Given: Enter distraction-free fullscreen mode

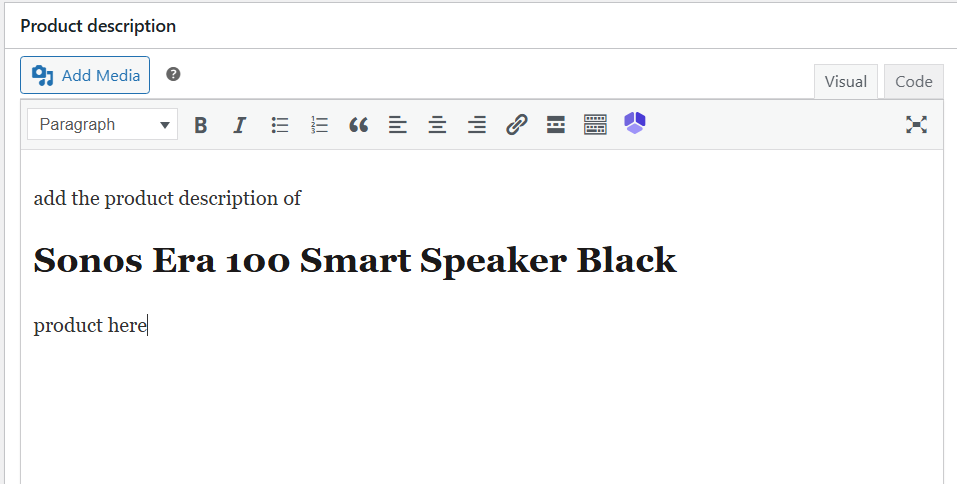Looking at the screenshot, I should coord(916,125).
